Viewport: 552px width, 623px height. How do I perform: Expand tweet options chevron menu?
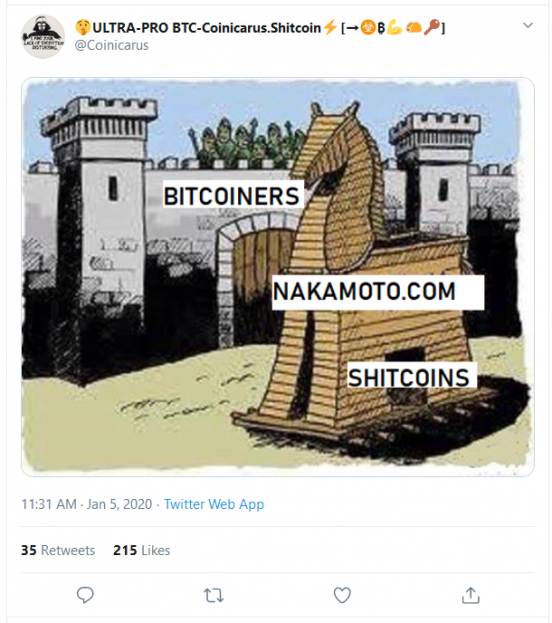click(x=527, y=25)
